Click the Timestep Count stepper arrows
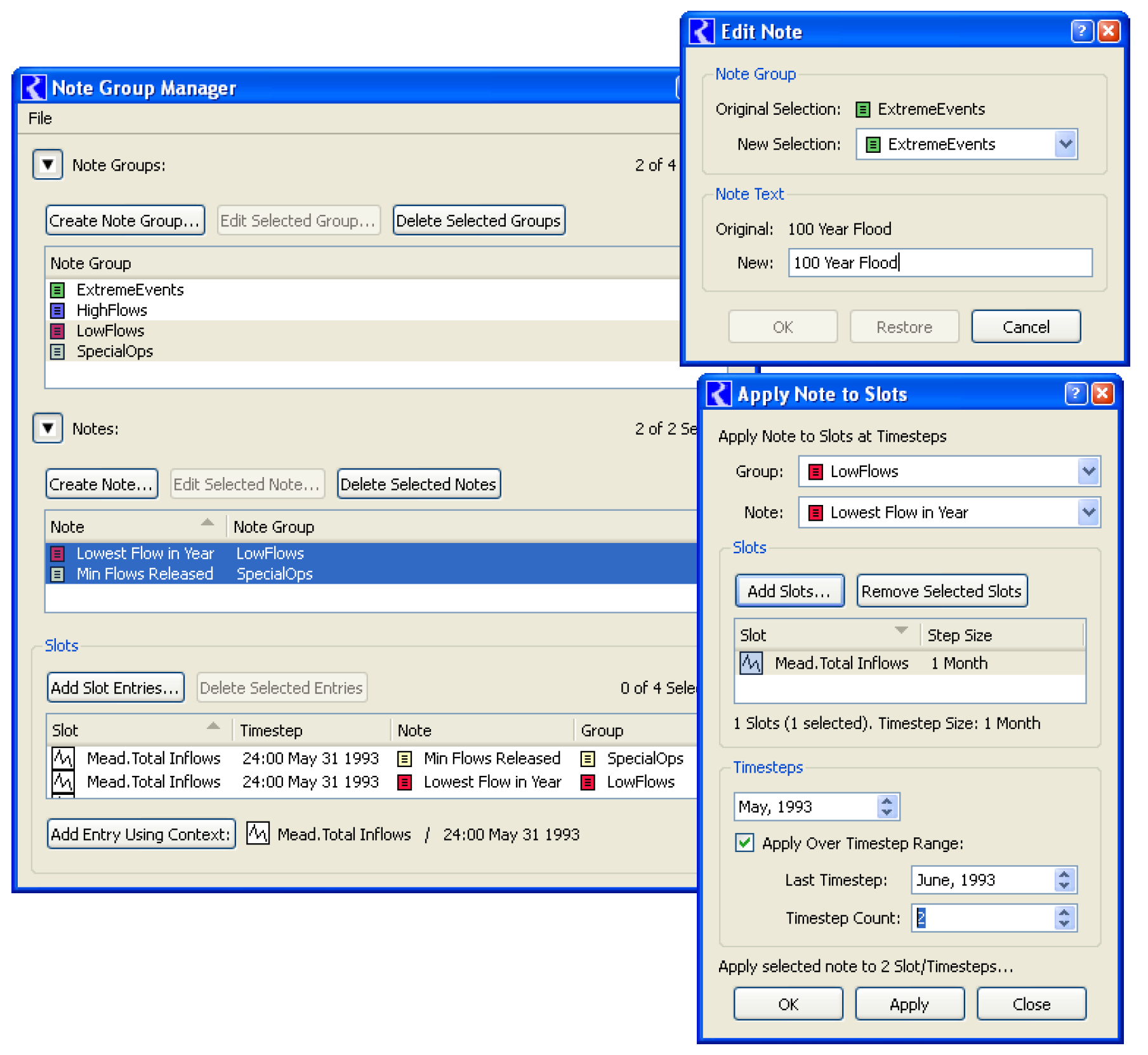 point(1064,918)
